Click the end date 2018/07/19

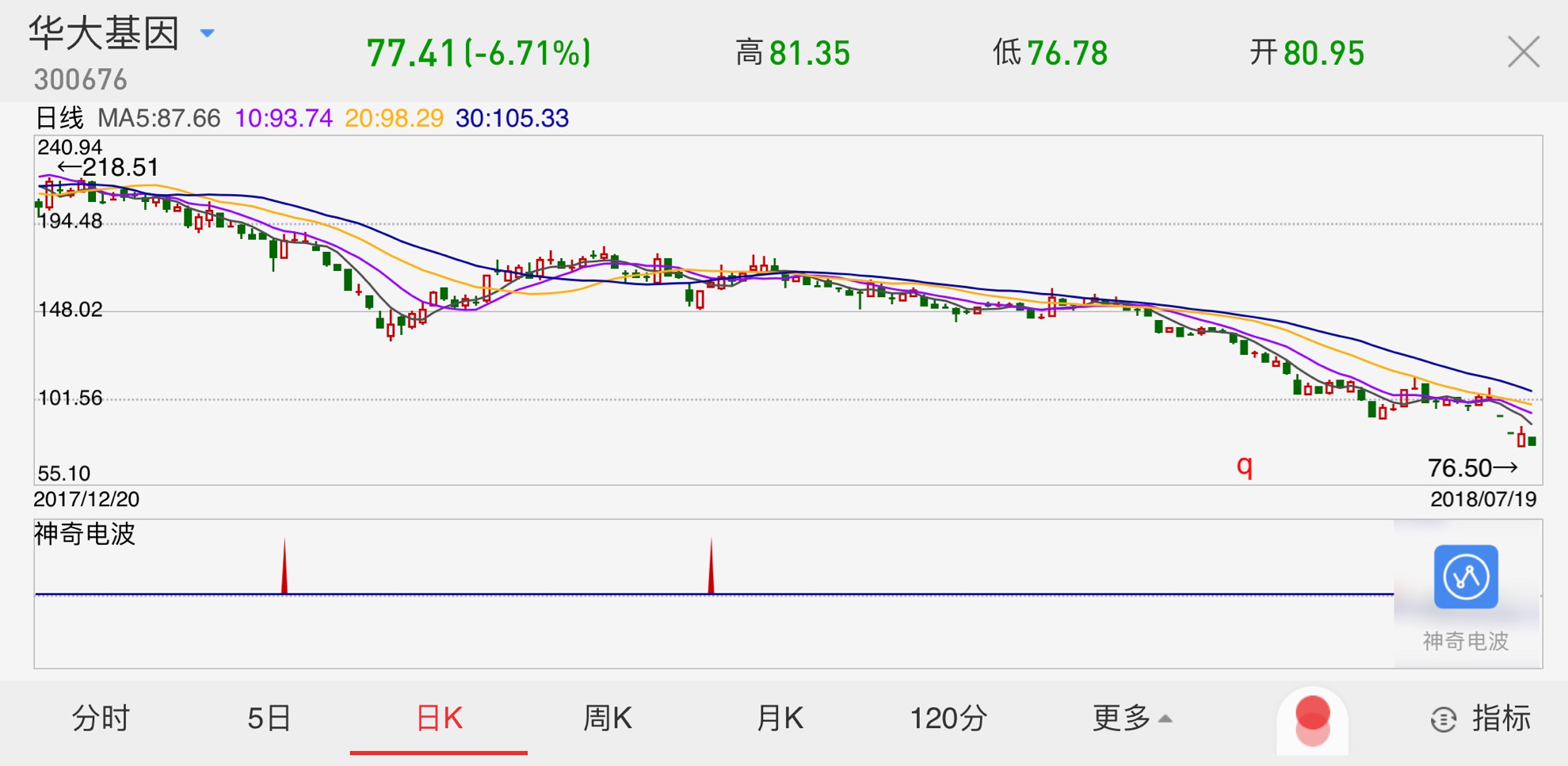click(x=1483, y=499)
